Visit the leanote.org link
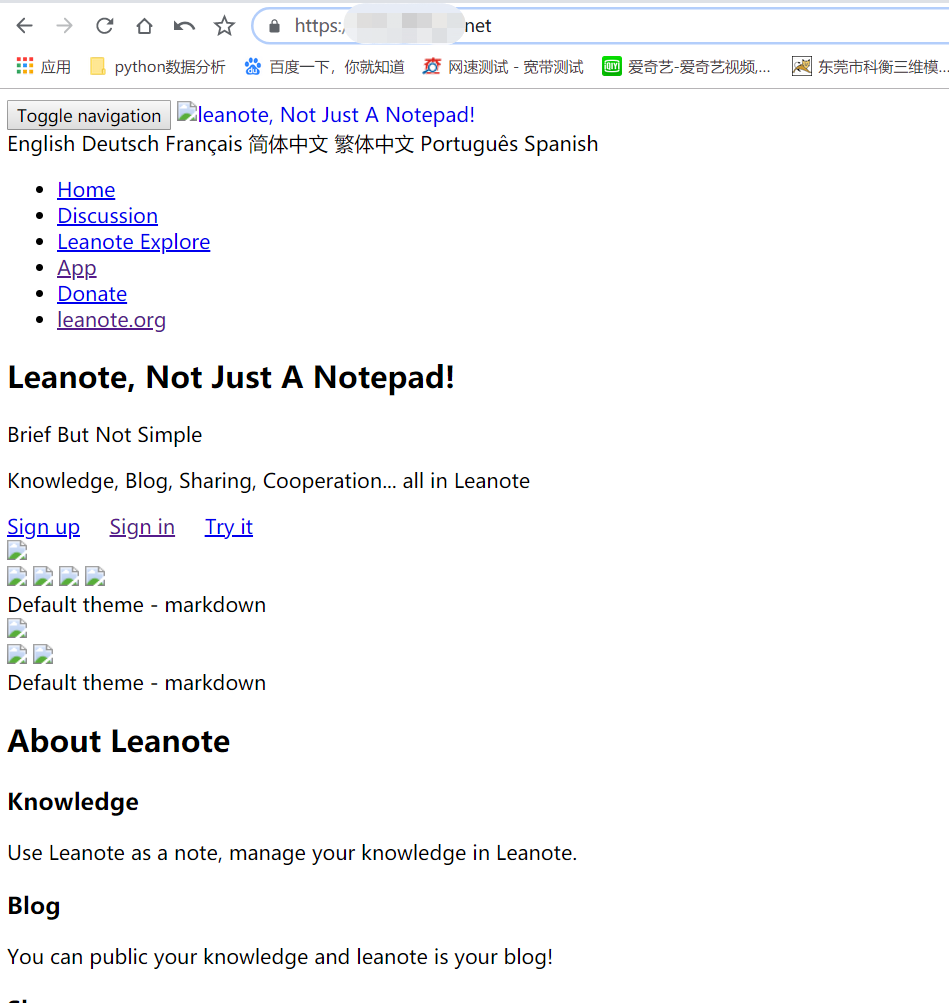Screen dimensions: 949x1003 tap(111, 320)
